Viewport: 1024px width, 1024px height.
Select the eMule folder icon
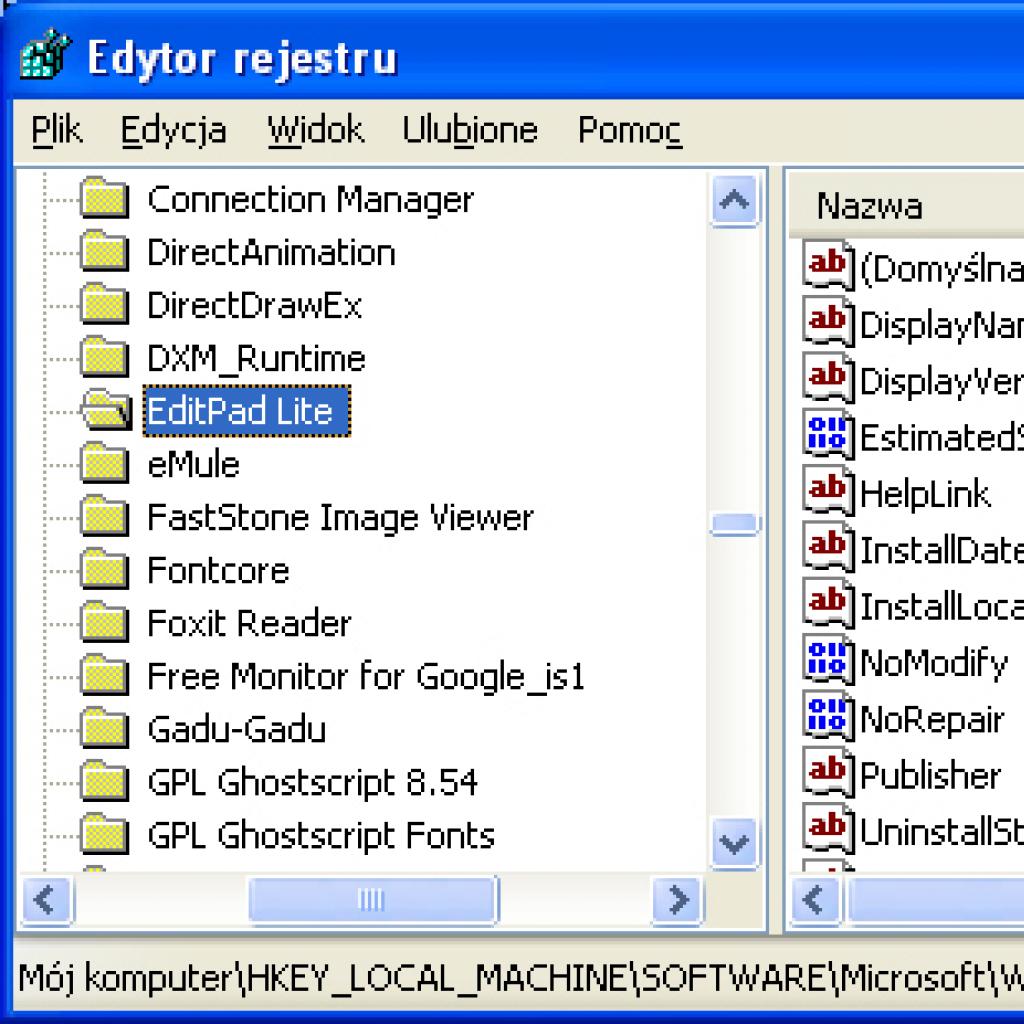point(104,463)
